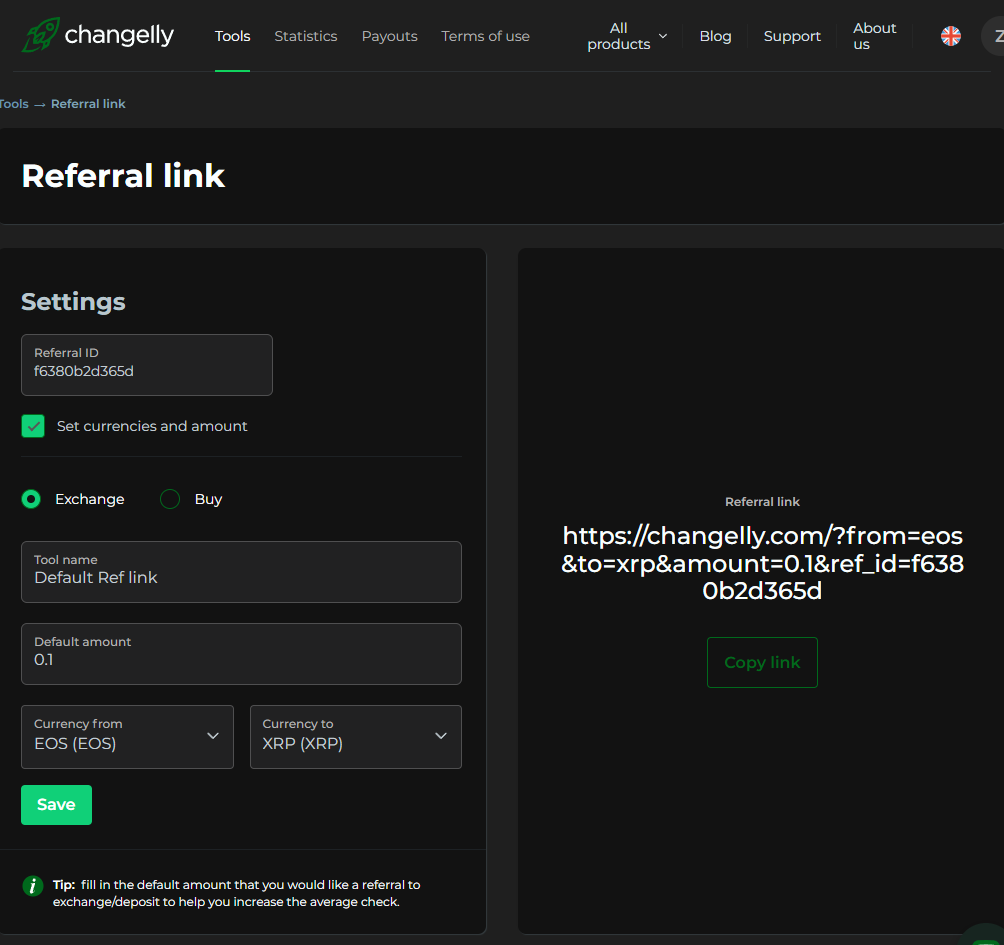Image resolution: width=1004 pixels, height=945 pixels.
Task: Open the Terms of use page
Action: [x=485, y=36]
